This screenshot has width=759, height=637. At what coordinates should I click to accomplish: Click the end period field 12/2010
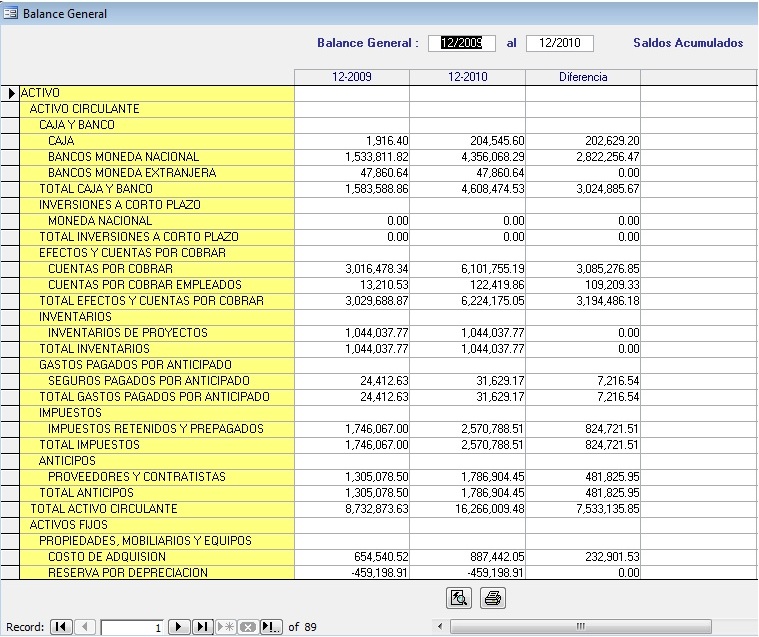click(x=560, y=43)
